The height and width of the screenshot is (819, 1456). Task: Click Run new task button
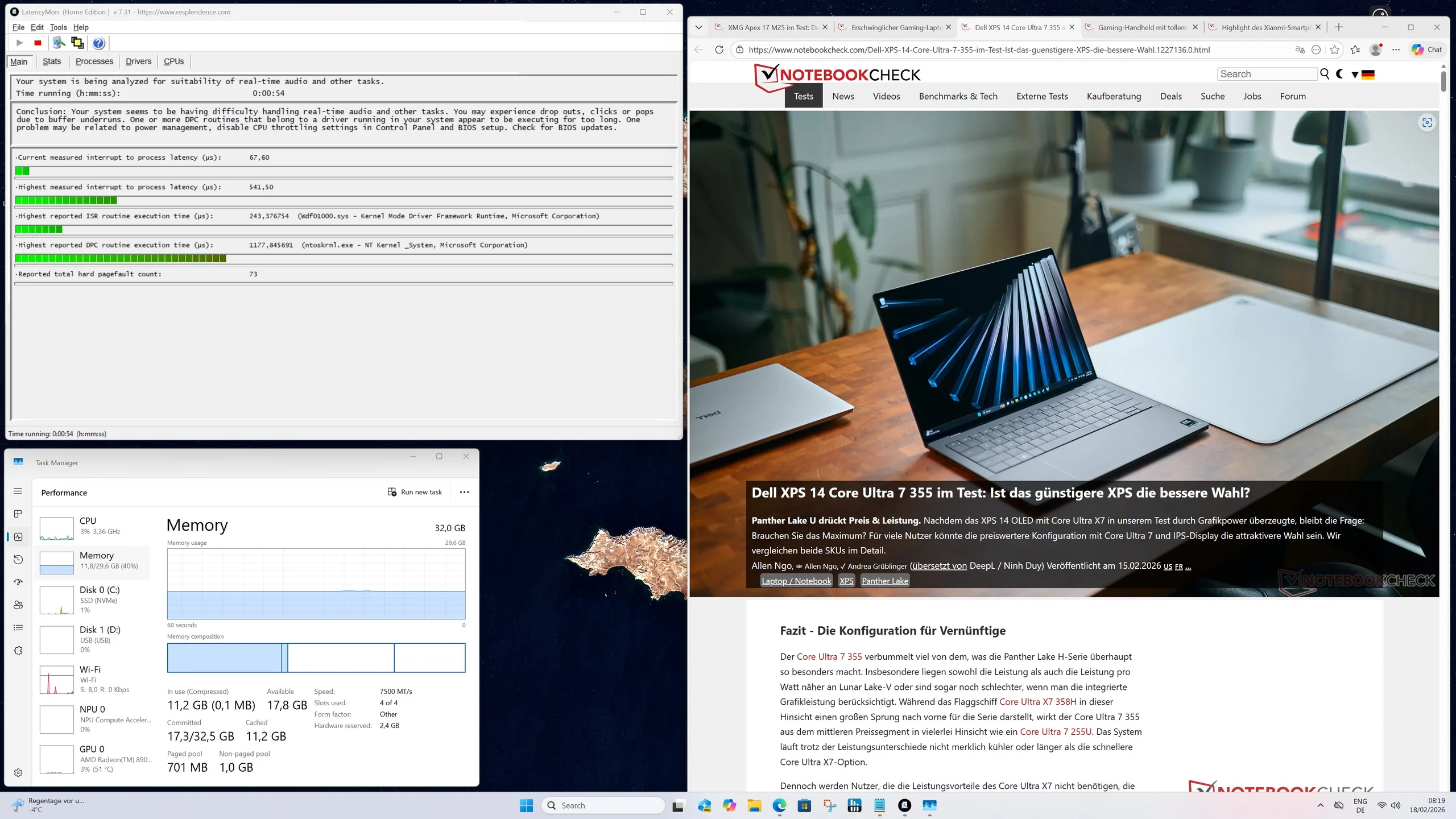pyautogui.click(x=415, y=492)
